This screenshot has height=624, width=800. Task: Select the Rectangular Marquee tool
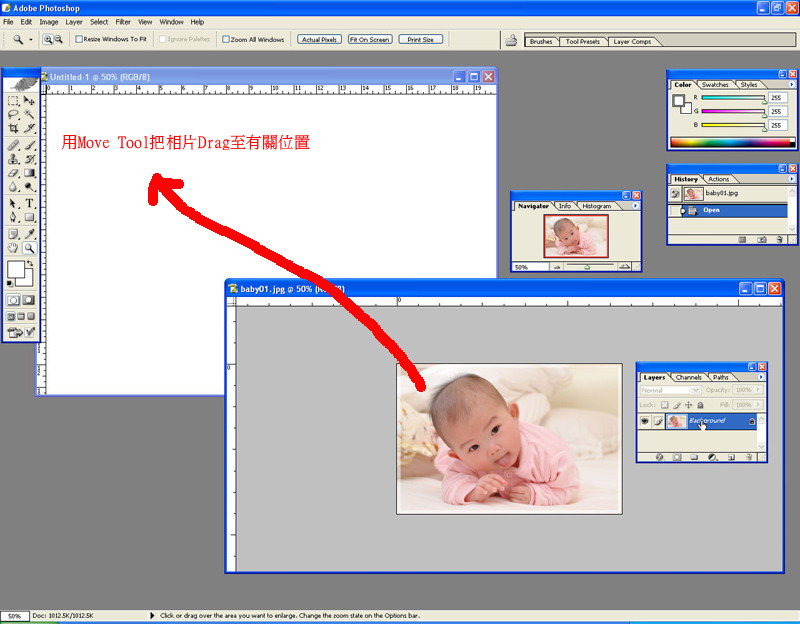(13, 101)
